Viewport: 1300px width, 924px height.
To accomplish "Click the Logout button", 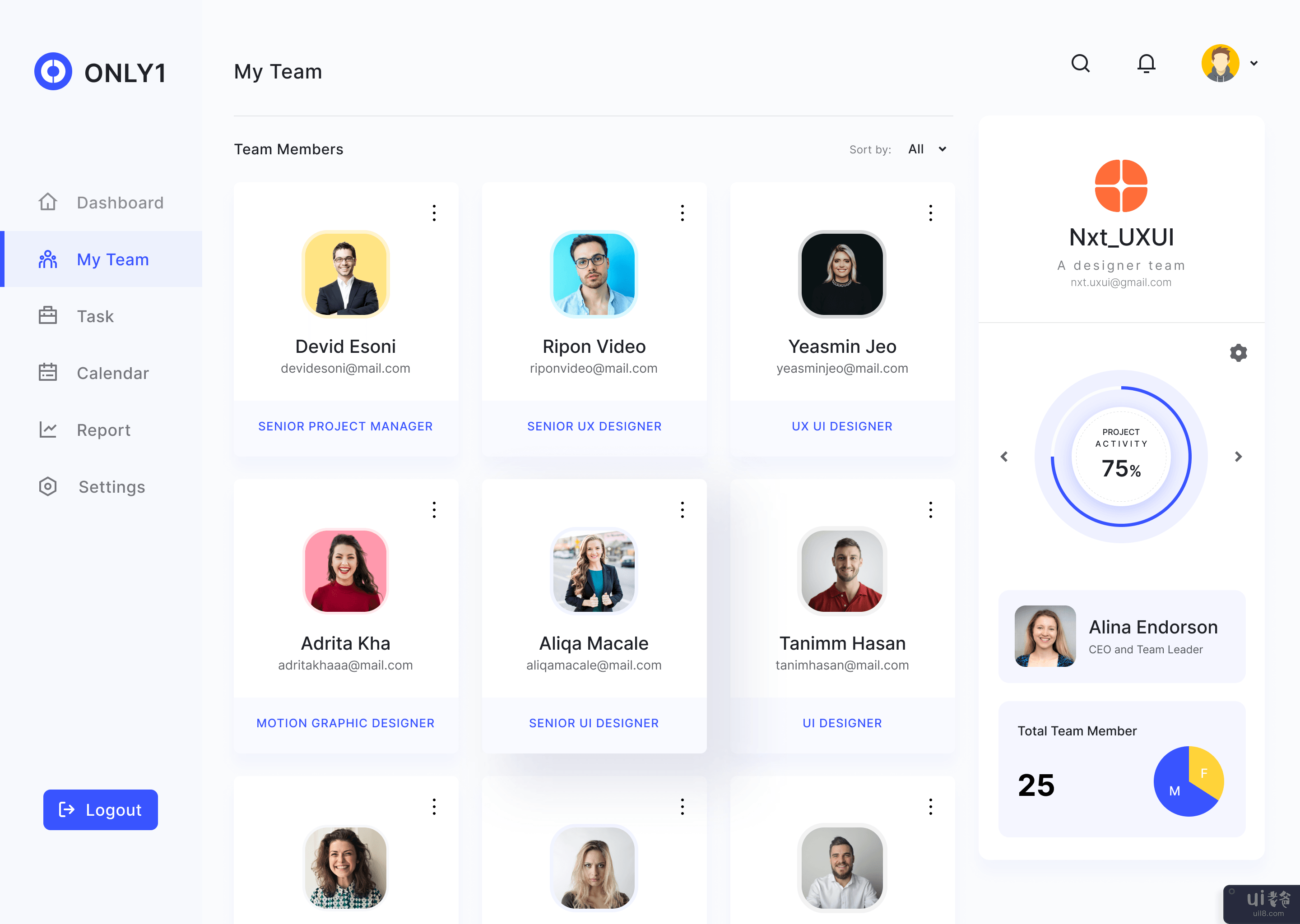I will coord(101,809).
